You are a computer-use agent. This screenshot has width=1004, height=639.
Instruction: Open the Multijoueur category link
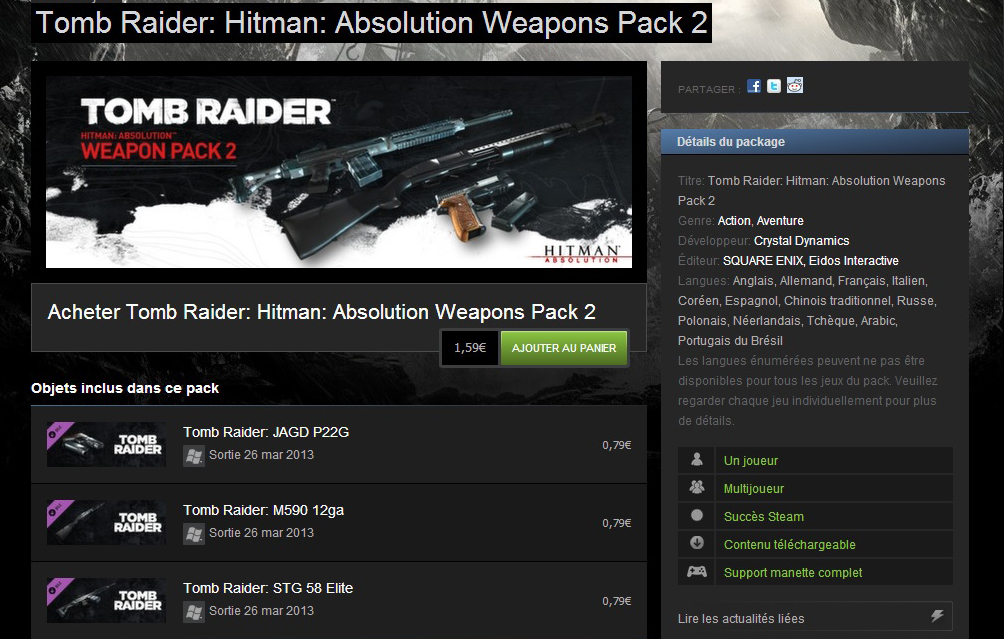[754, 489]
